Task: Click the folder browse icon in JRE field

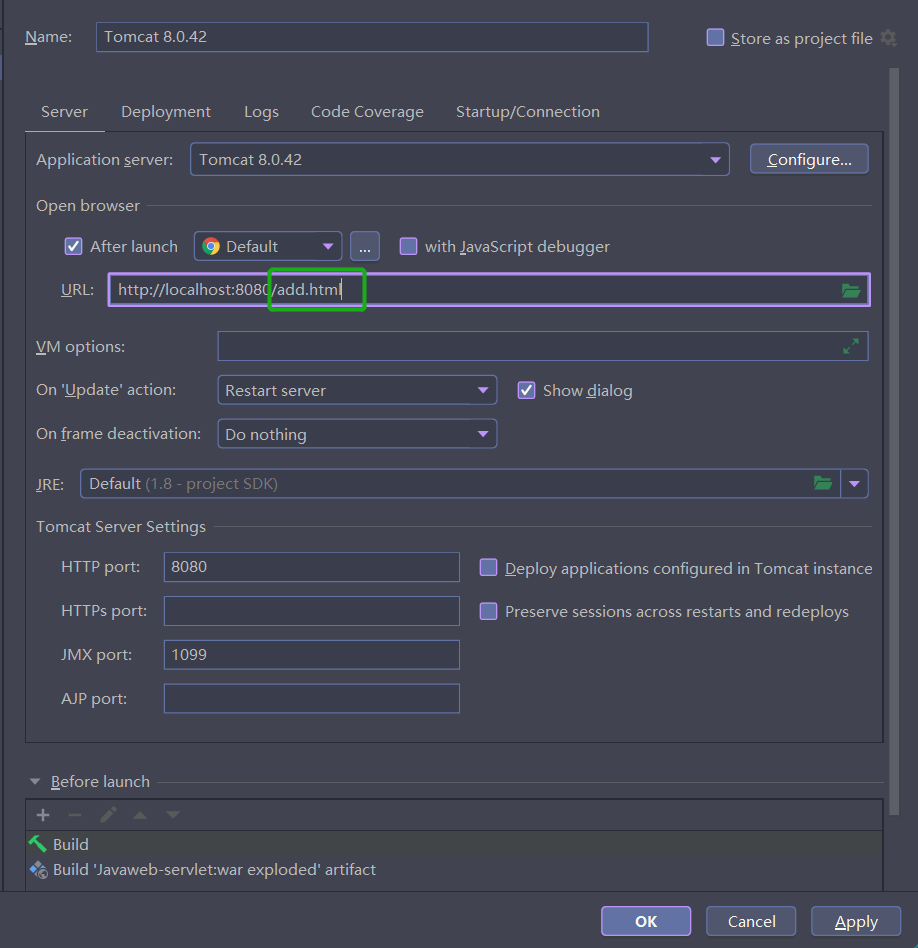Action: pos(822,483)
